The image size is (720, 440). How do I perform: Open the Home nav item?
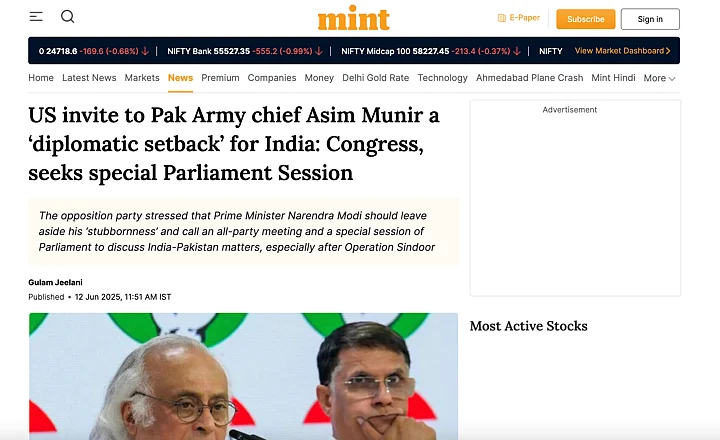click(x=41, y=78)
